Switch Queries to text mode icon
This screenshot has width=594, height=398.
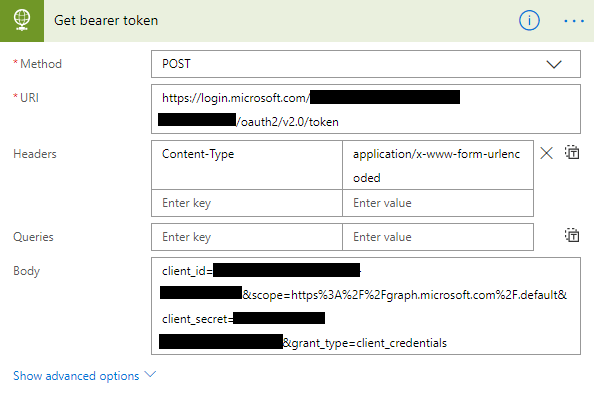tap(572, 235)
